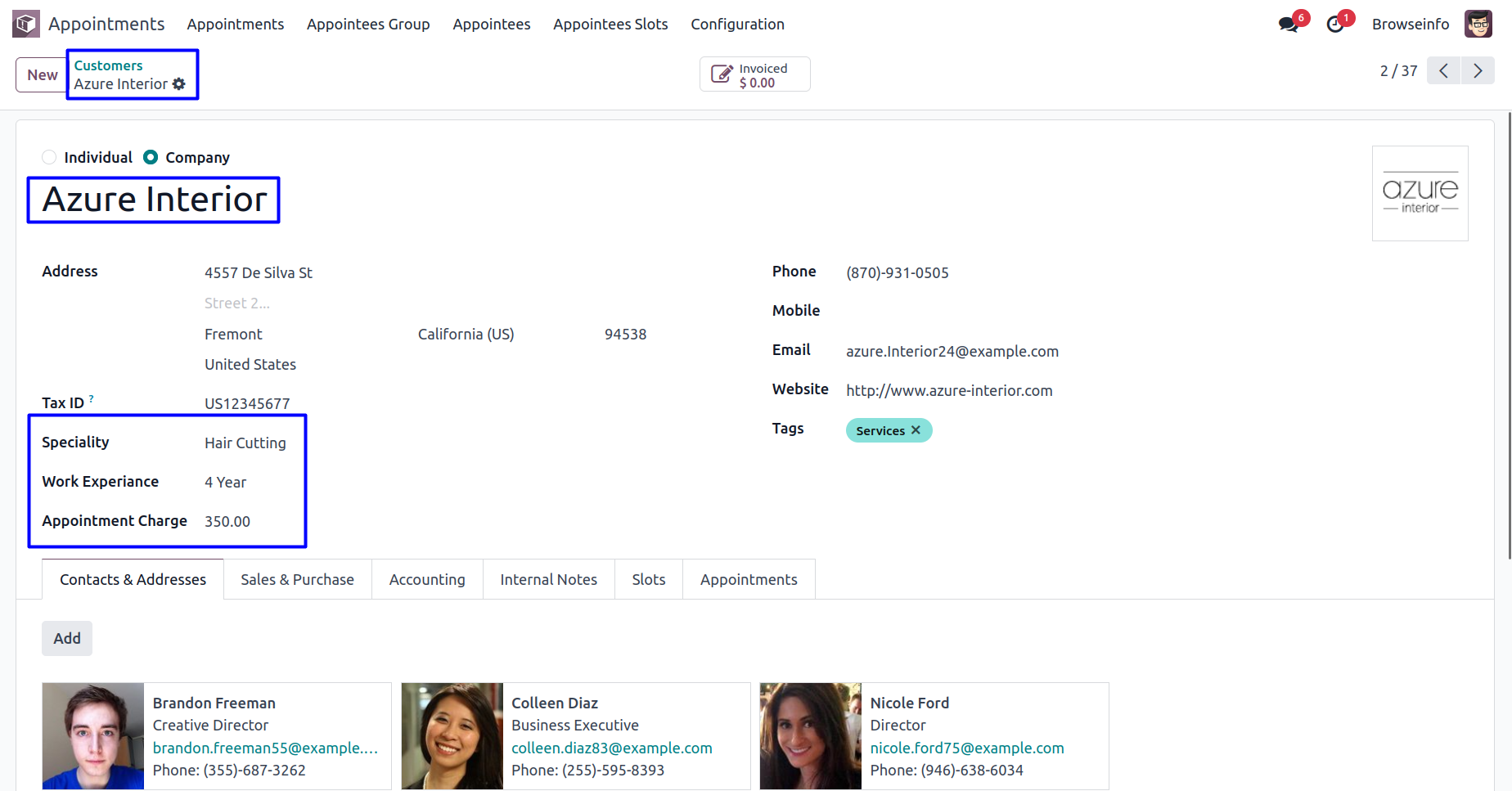Open the United States country dropdown
This screenshot has height=791, width=1512.
[x=250, y=365]
